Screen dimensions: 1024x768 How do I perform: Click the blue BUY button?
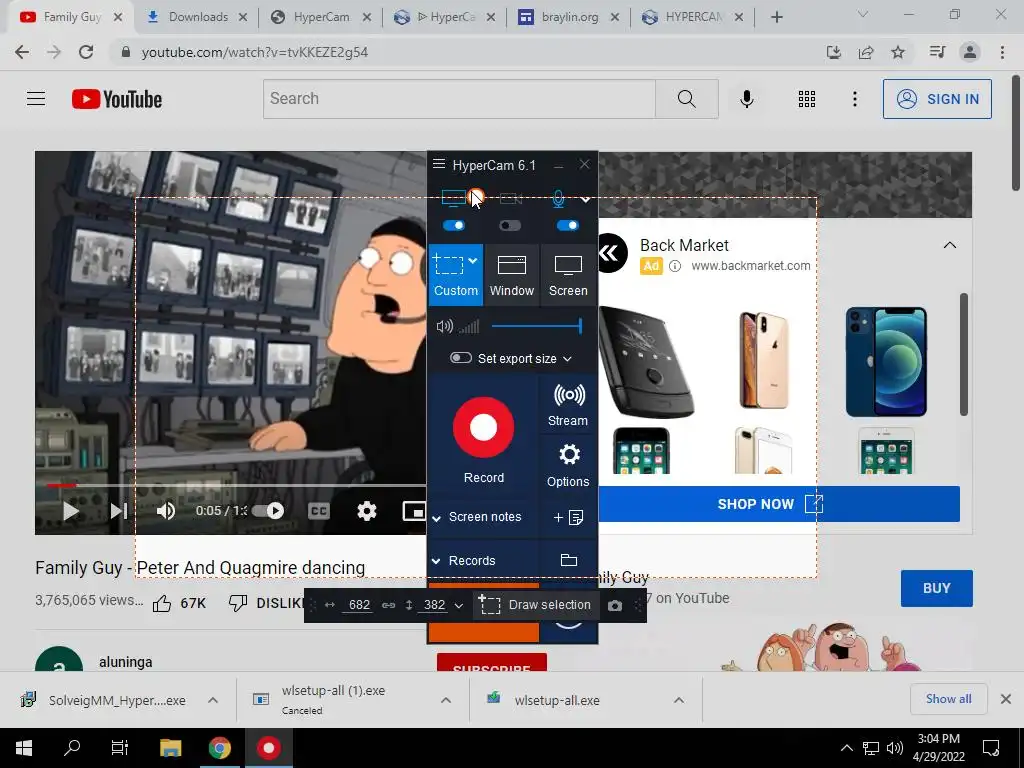(936, 588)
